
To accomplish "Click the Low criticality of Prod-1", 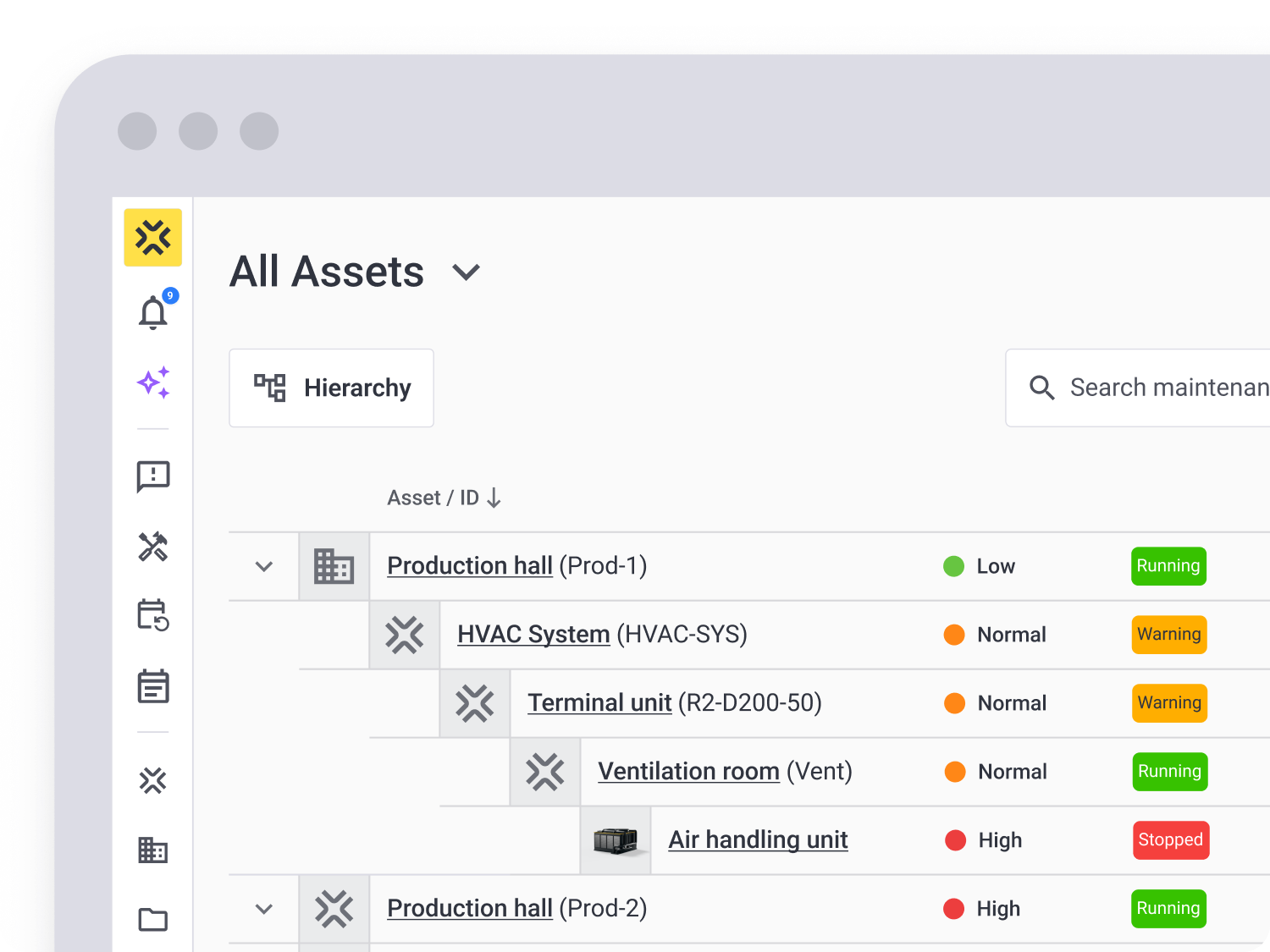I will 980,566.
